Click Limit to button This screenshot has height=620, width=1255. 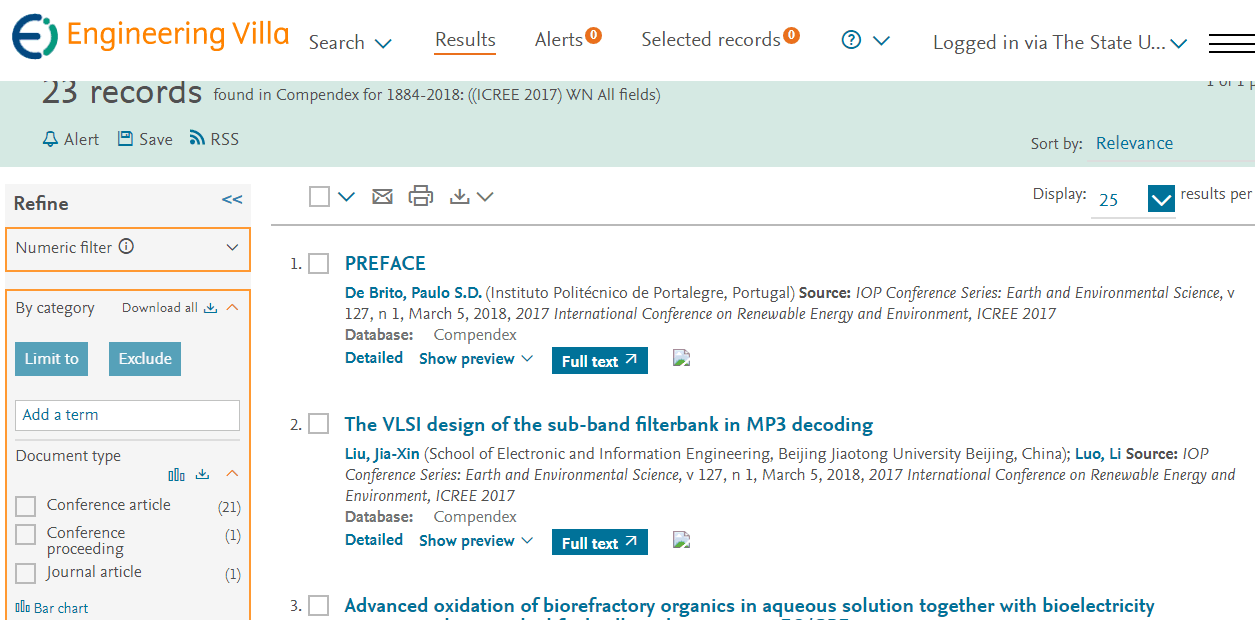pyautogui.click(x=51, y=359)
